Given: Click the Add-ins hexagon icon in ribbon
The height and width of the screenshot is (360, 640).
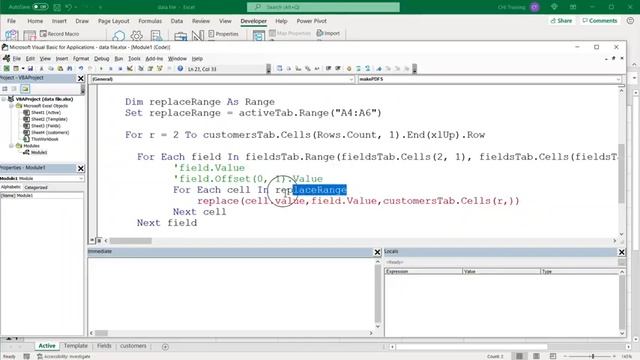Looking at the screenshot, I should [119, 36].
